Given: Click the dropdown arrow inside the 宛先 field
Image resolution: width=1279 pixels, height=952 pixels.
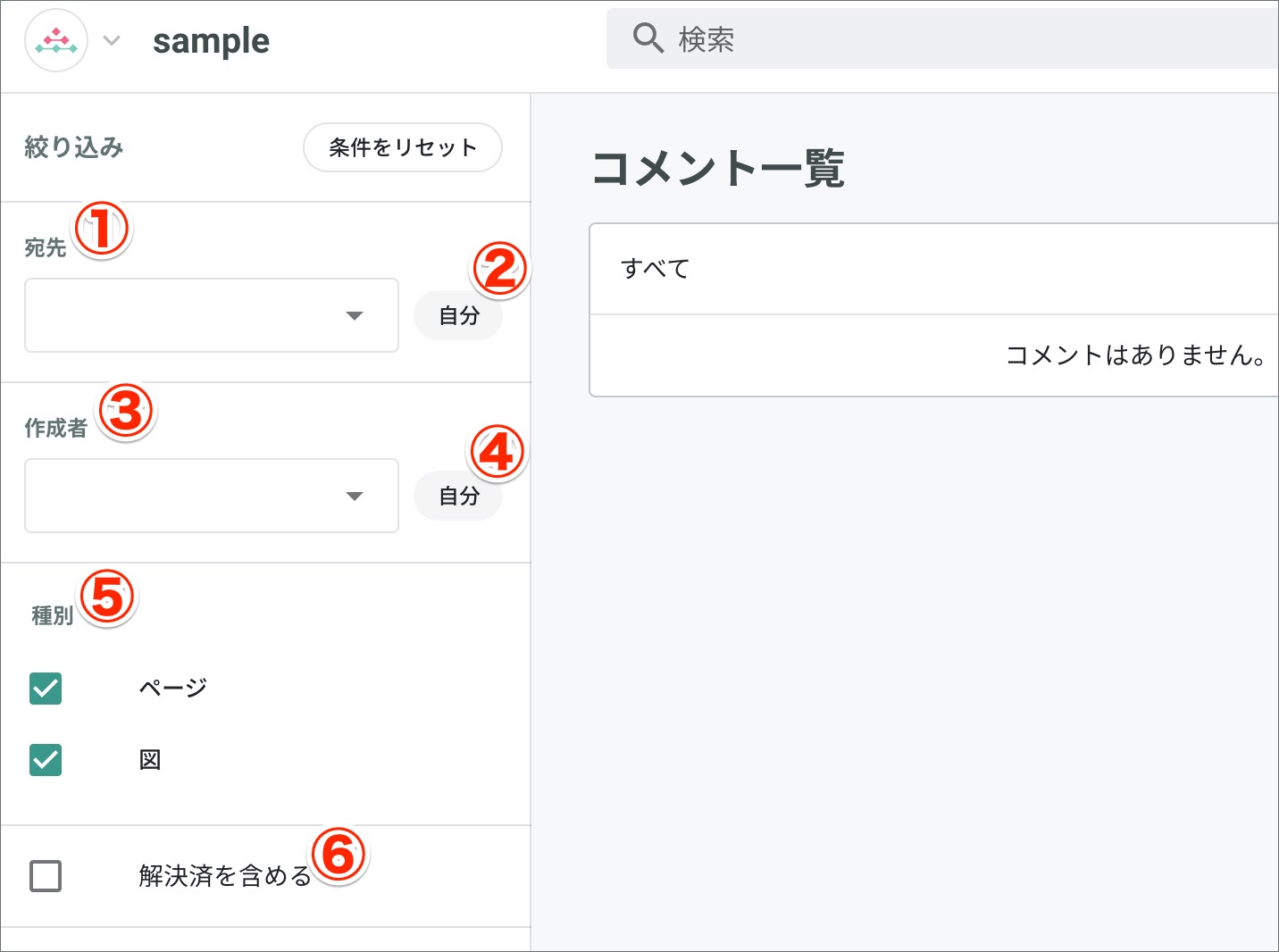Looking at the screenshot, I should point(355,315).
